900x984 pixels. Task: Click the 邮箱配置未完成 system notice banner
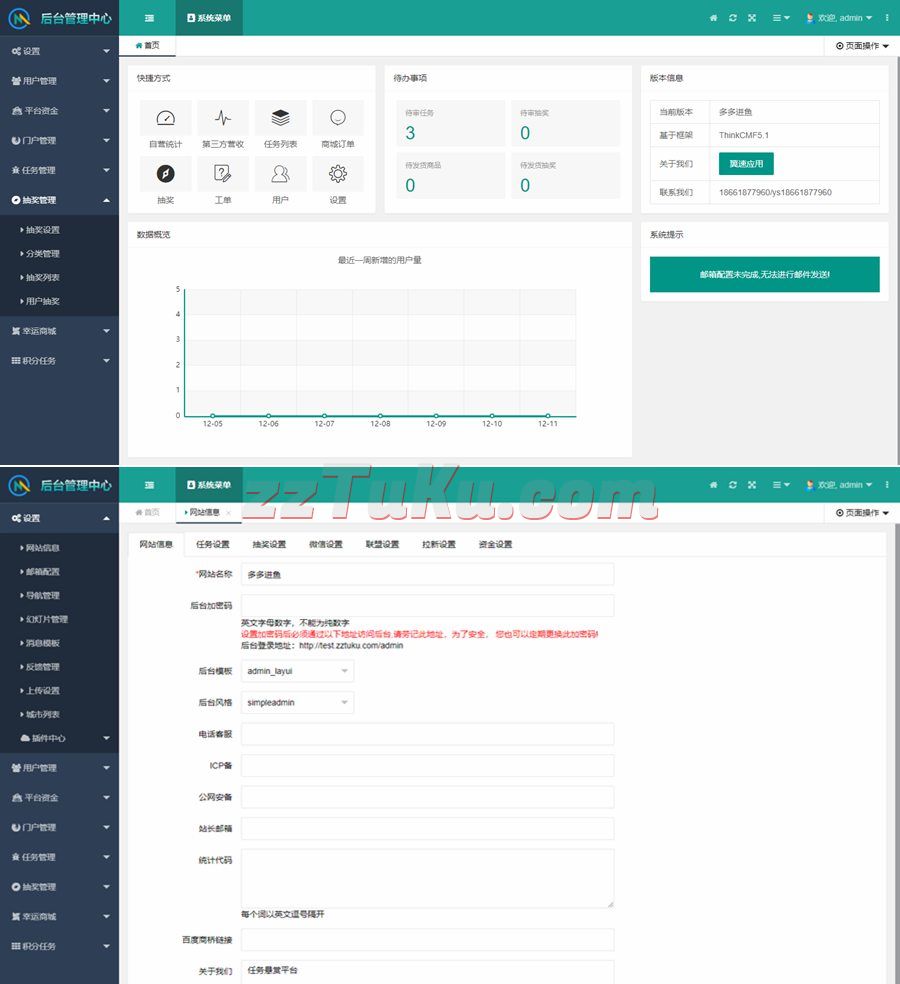click(764, 274)
